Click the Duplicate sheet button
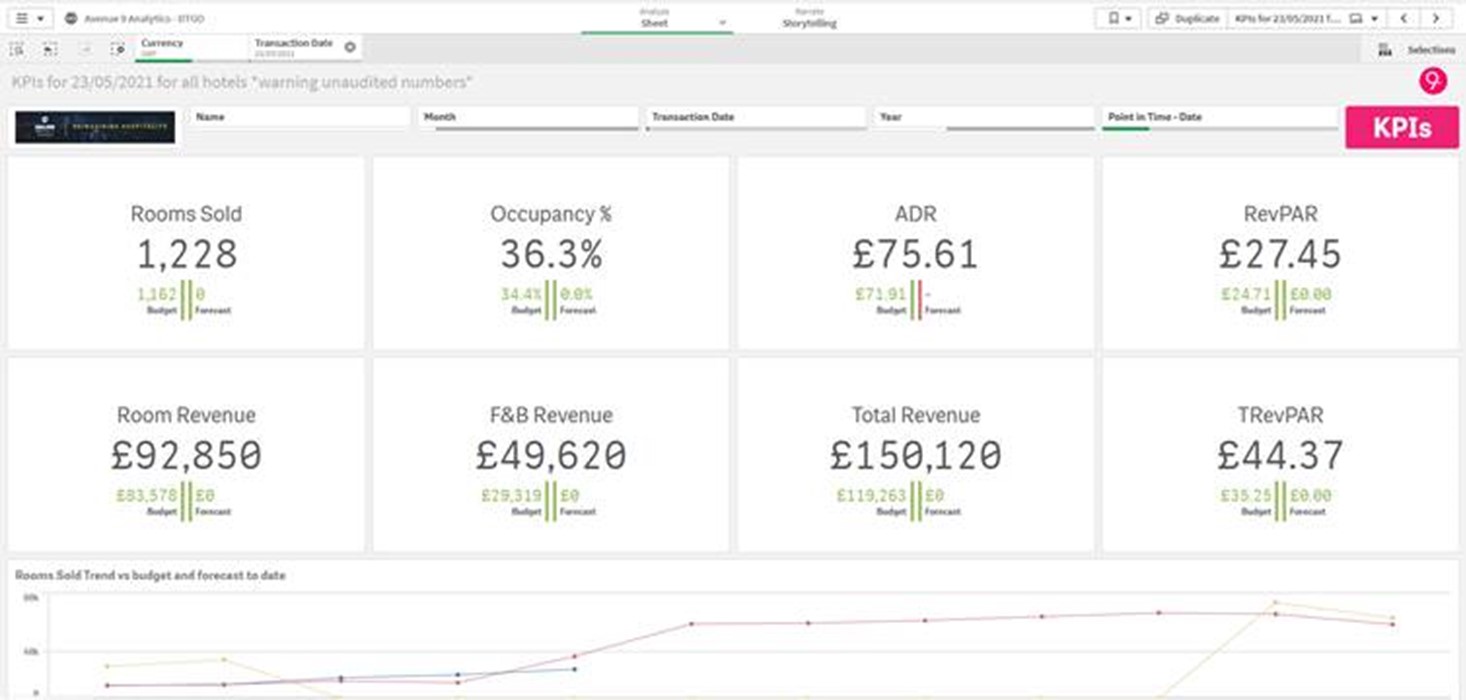Screen dimensions: 1466x700 pyautogui.click(x=1187, y=18)
